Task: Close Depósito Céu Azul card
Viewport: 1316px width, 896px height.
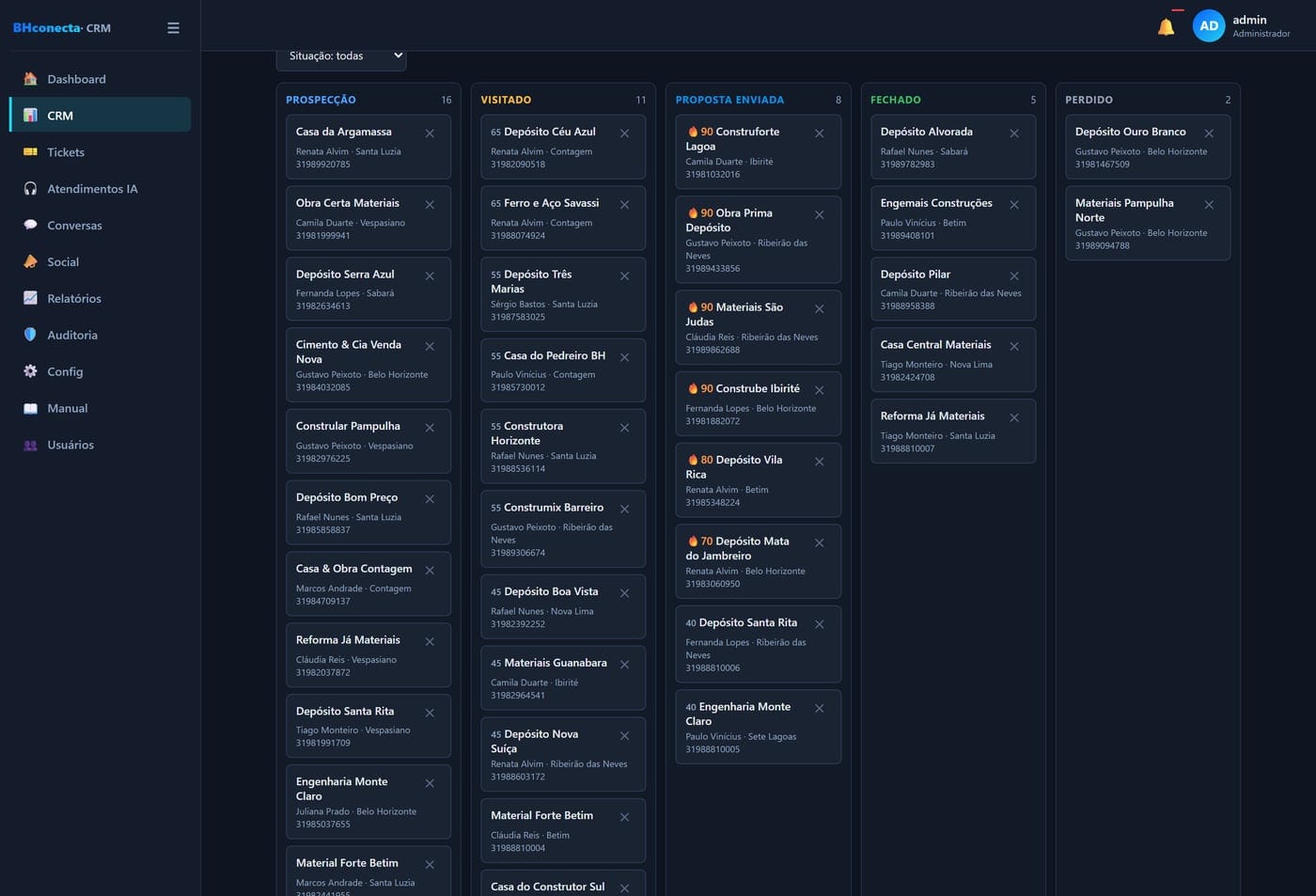Action: pos(624,134)
